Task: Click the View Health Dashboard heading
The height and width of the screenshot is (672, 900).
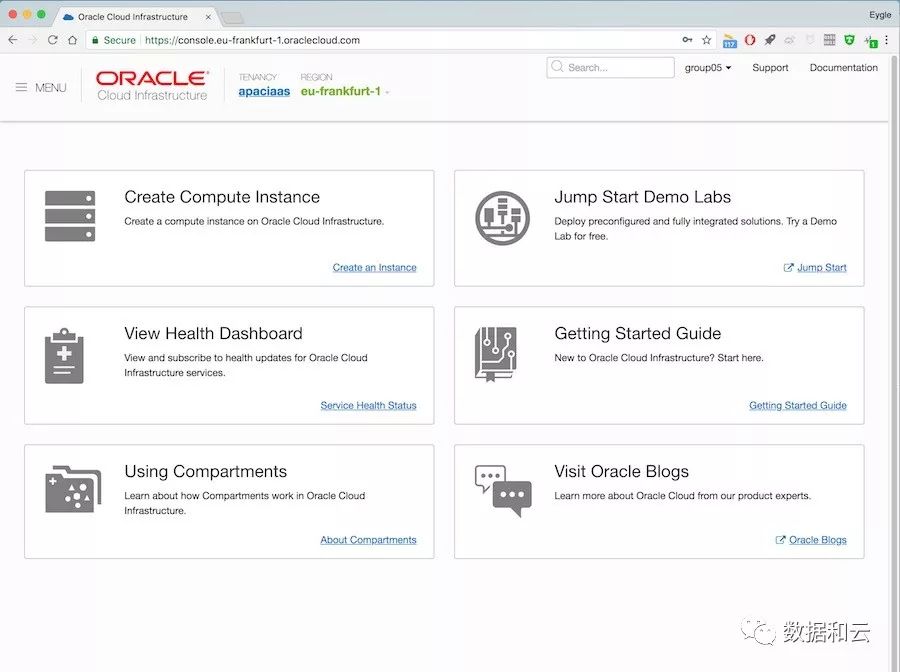Action: (213, 333)
